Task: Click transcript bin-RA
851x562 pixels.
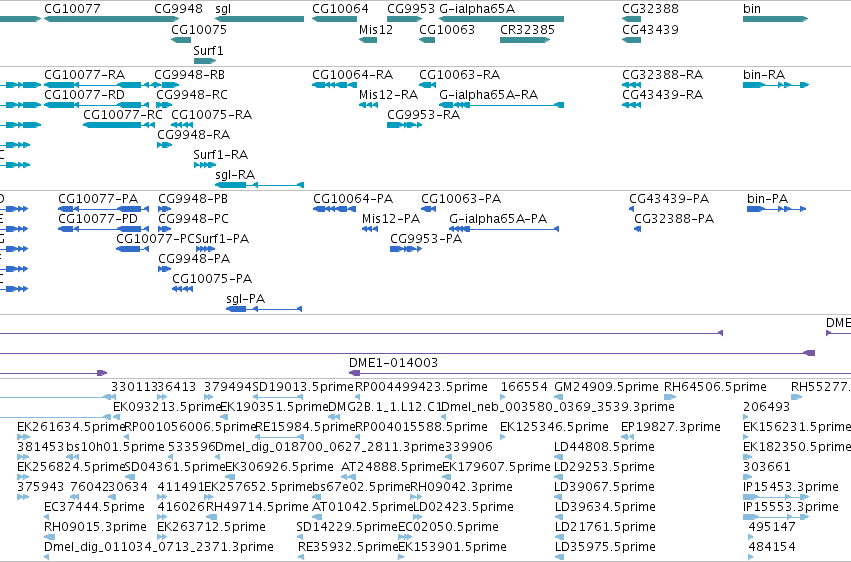Action: tap(776, 85)
